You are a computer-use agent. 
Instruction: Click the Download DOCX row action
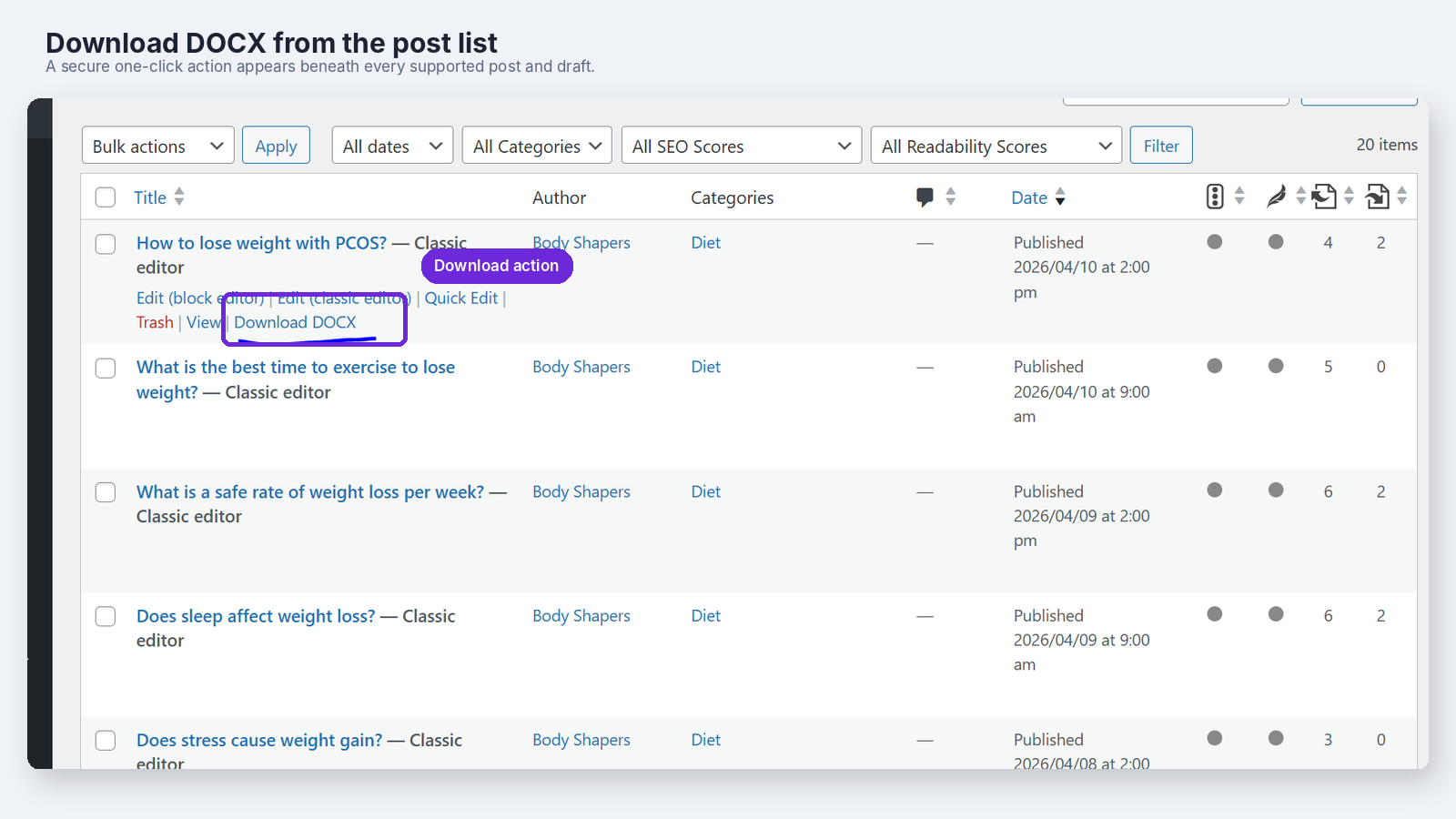[295, 322]
